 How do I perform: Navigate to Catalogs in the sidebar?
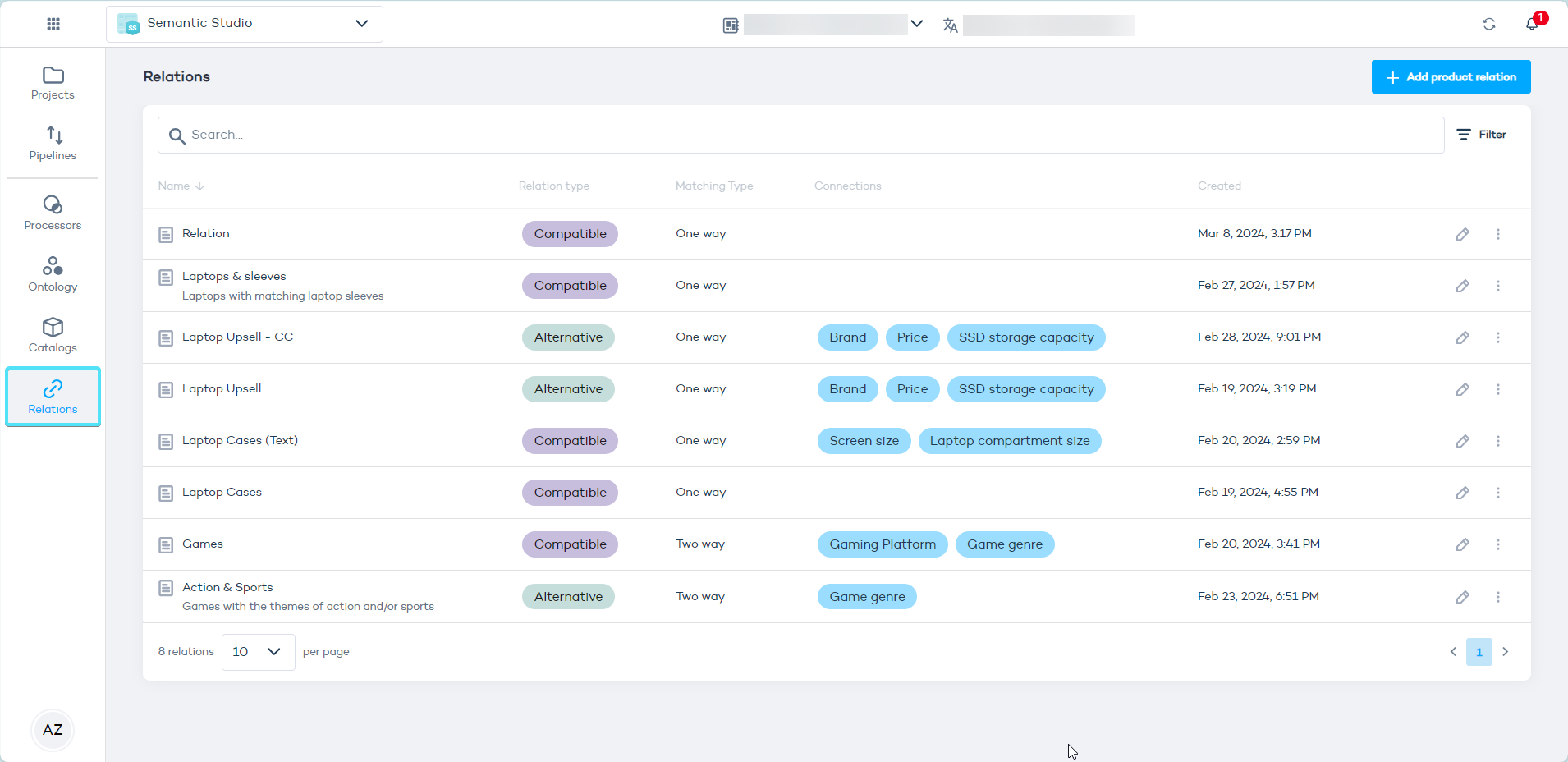click(x=53, y=335)
